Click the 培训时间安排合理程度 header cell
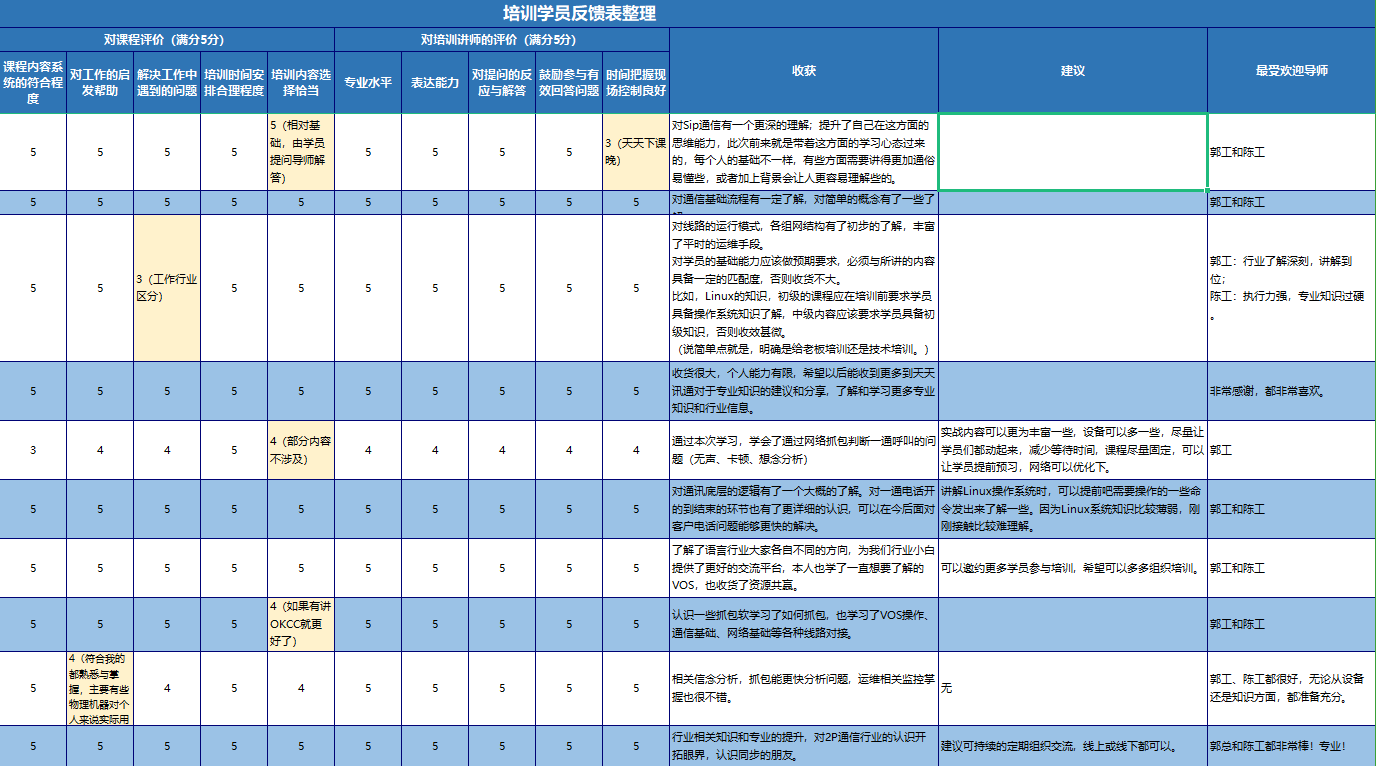 234,83
